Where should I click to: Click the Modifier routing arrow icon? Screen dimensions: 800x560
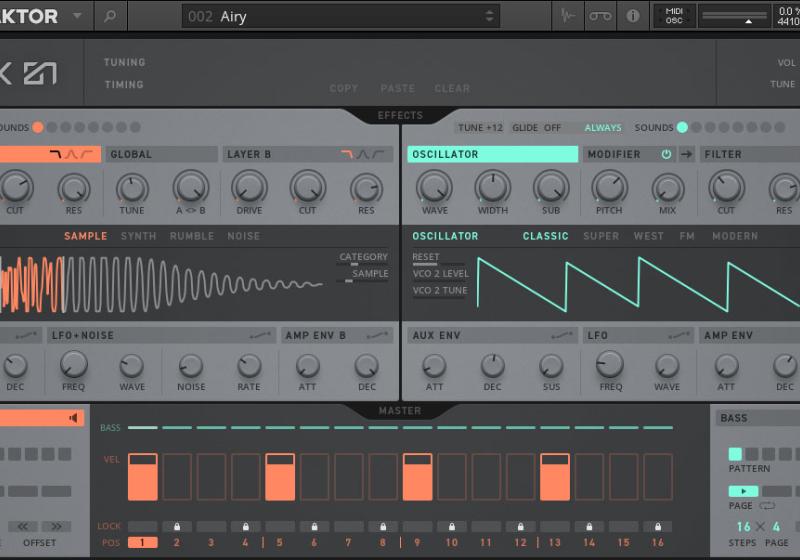687,154
